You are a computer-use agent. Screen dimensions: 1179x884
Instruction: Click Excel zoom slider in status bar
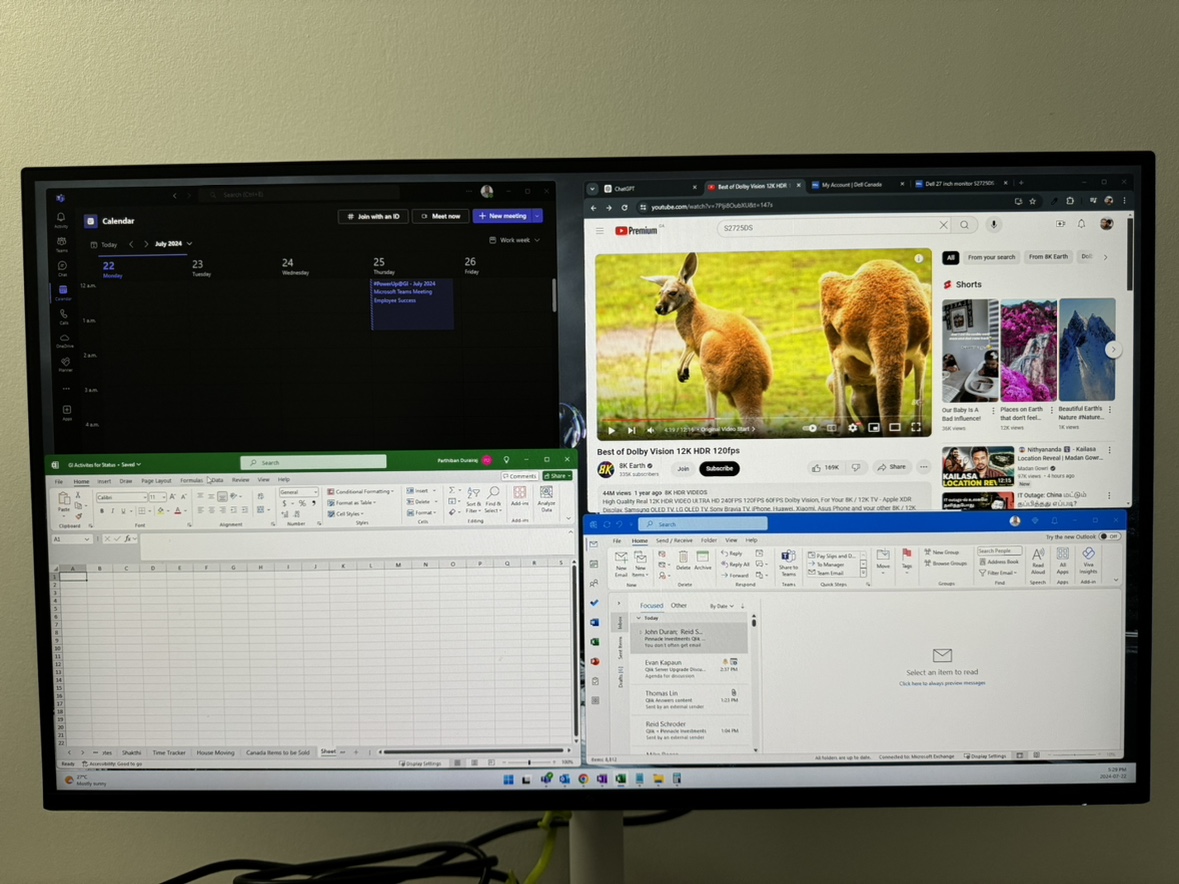(x=529, y=762)
